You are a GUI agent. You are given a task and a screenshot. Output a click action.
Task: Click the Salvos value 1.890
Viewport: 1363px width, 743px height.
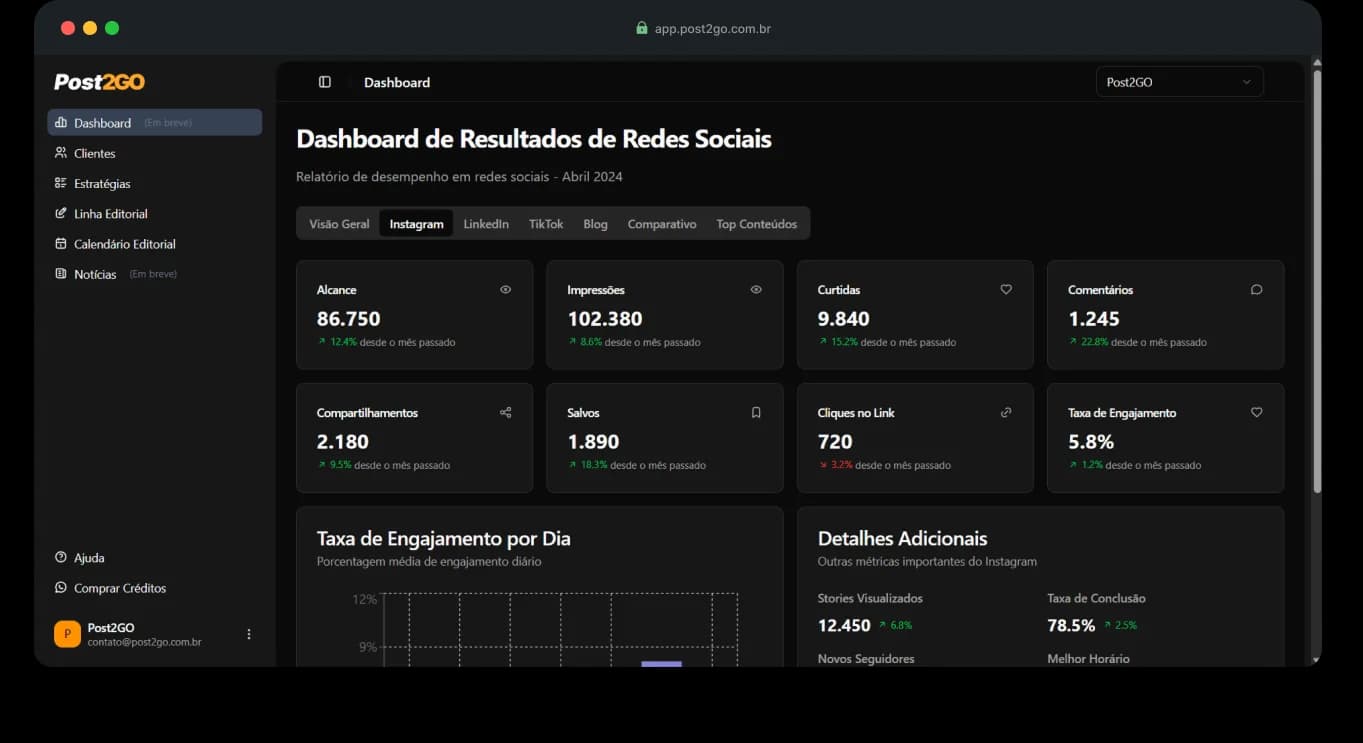[593, 442]
